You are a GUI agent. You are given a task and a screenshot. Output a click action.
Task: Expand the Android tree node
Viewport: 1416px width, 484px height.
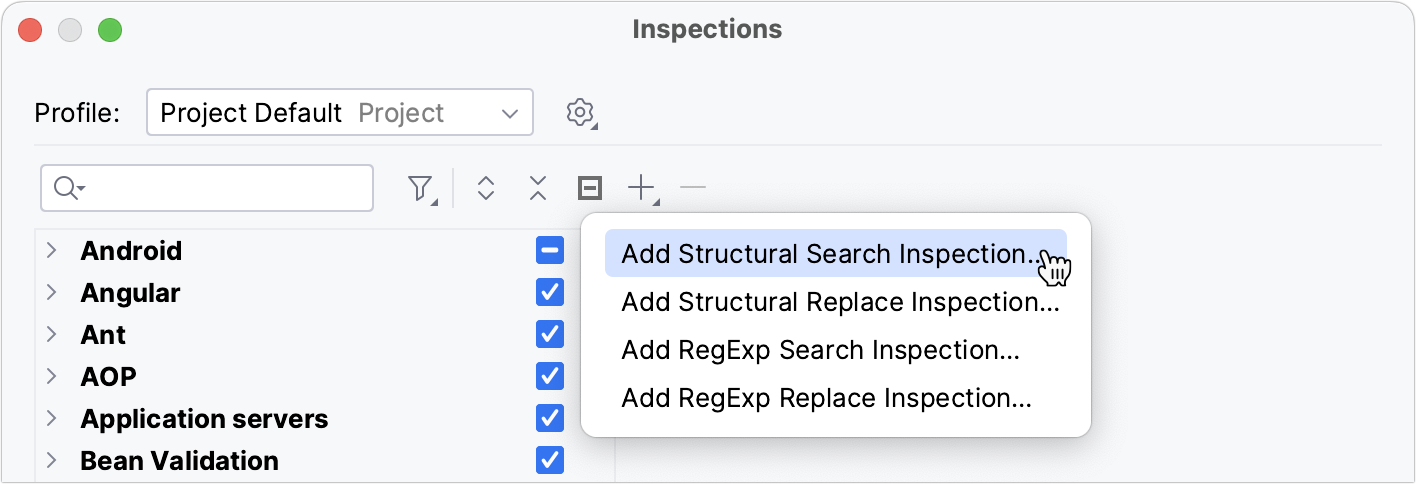52,251
